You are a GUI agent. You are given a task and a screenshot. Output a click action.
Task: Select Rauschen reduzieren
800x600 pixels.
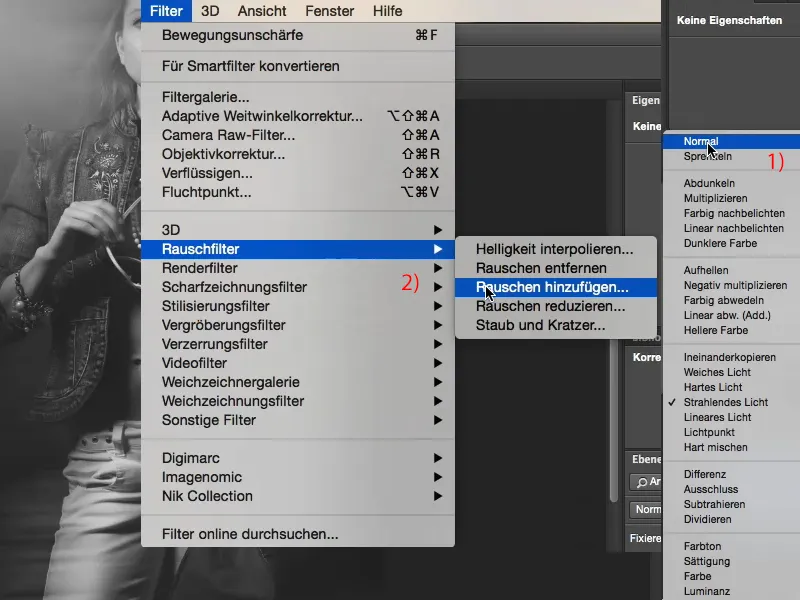[x=556, y=306]
